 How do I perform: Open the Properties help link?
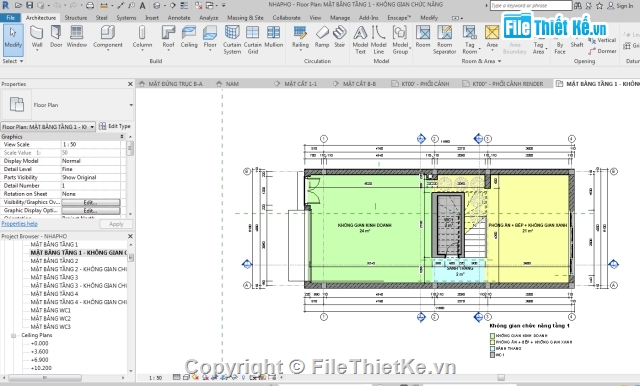(x=19, y=224)
